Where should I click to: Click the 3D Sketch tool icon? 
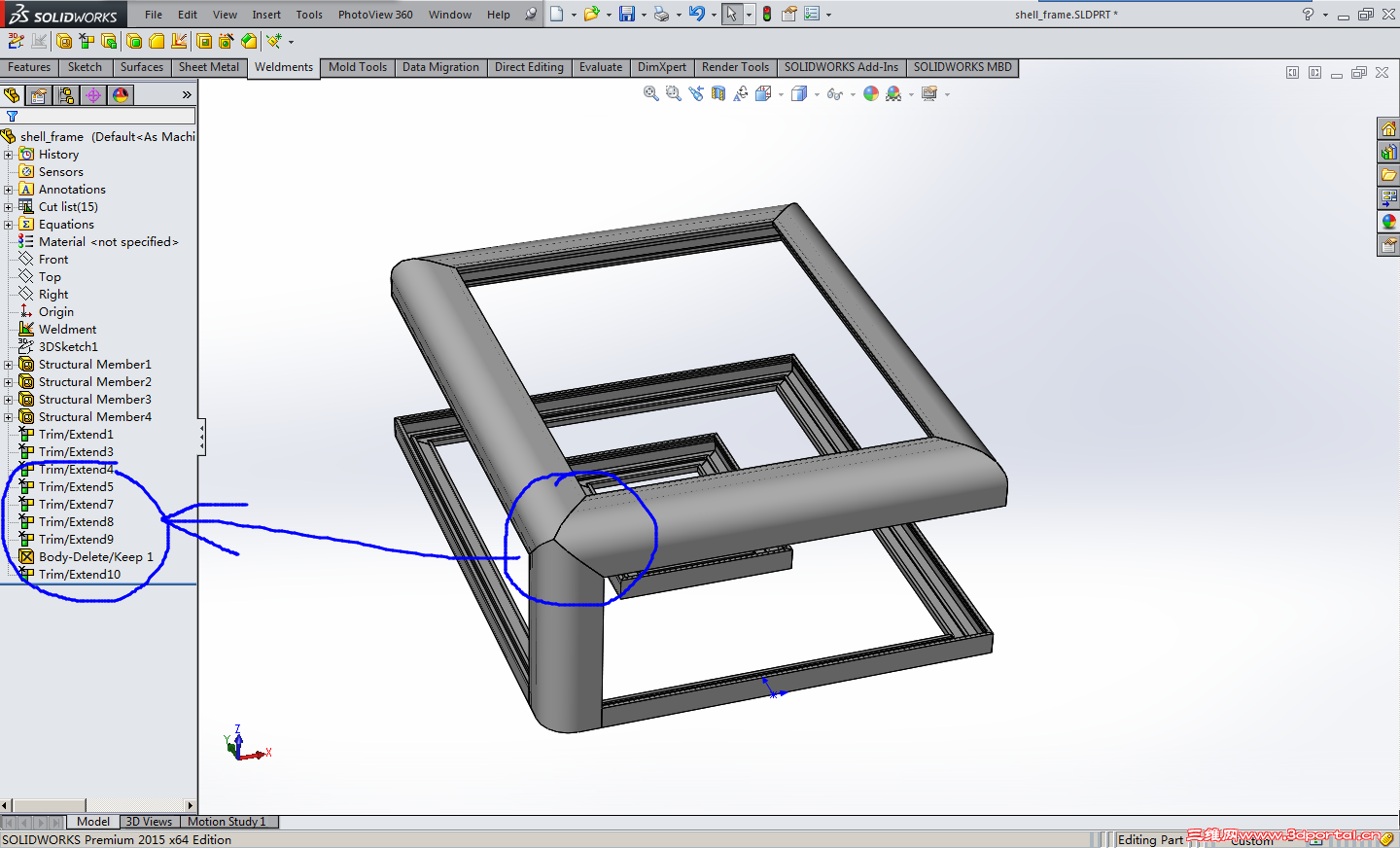pyautogui.click(x=16, y=41)
